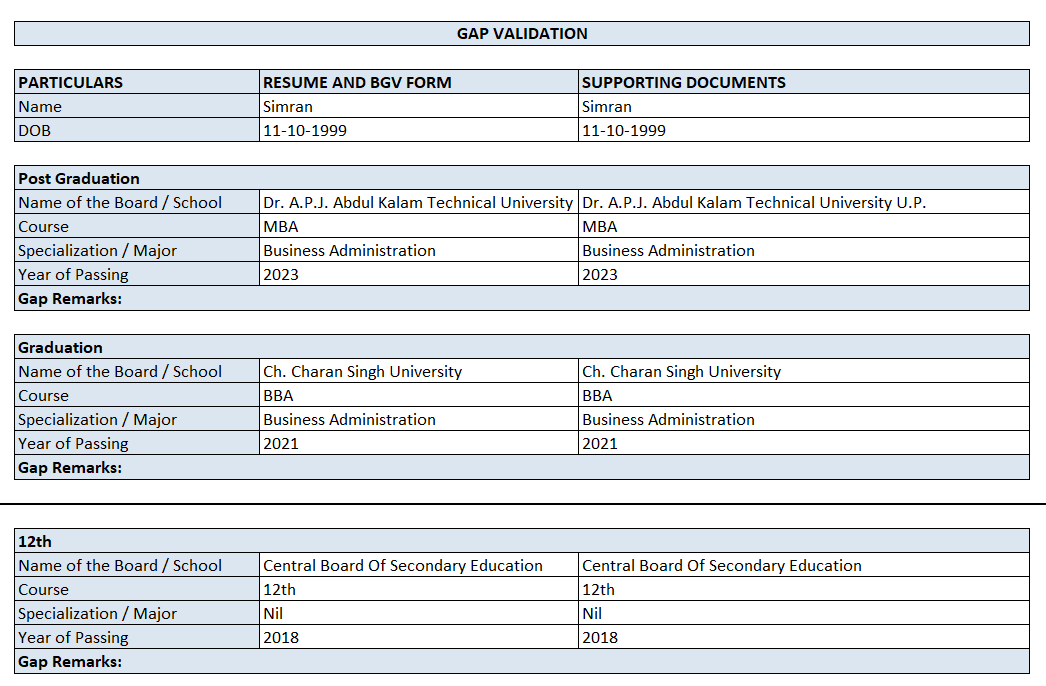The image size is (1046, 686).
Task: Click the RESUME AND BGV FORM header
Action: click(418, 82)
